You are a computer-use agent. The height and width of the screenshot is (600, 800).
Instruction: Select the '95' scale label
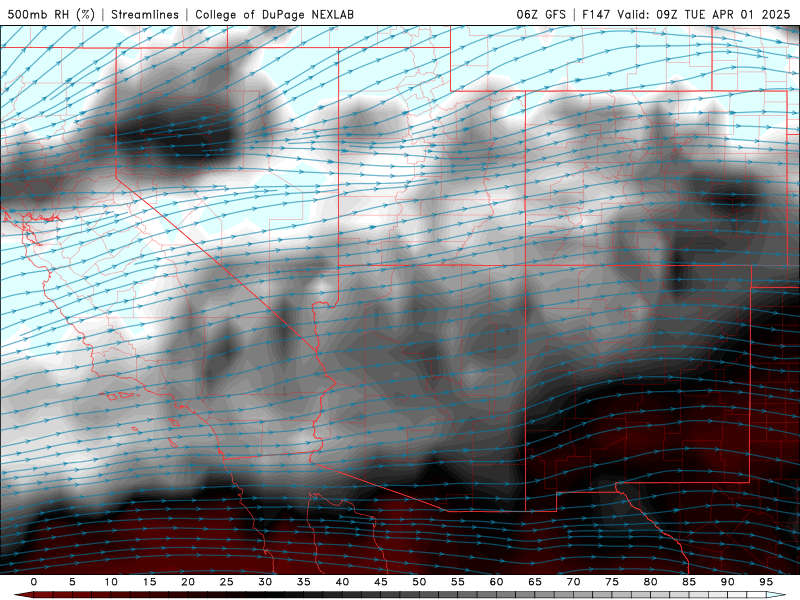click(x=766, y=582)
